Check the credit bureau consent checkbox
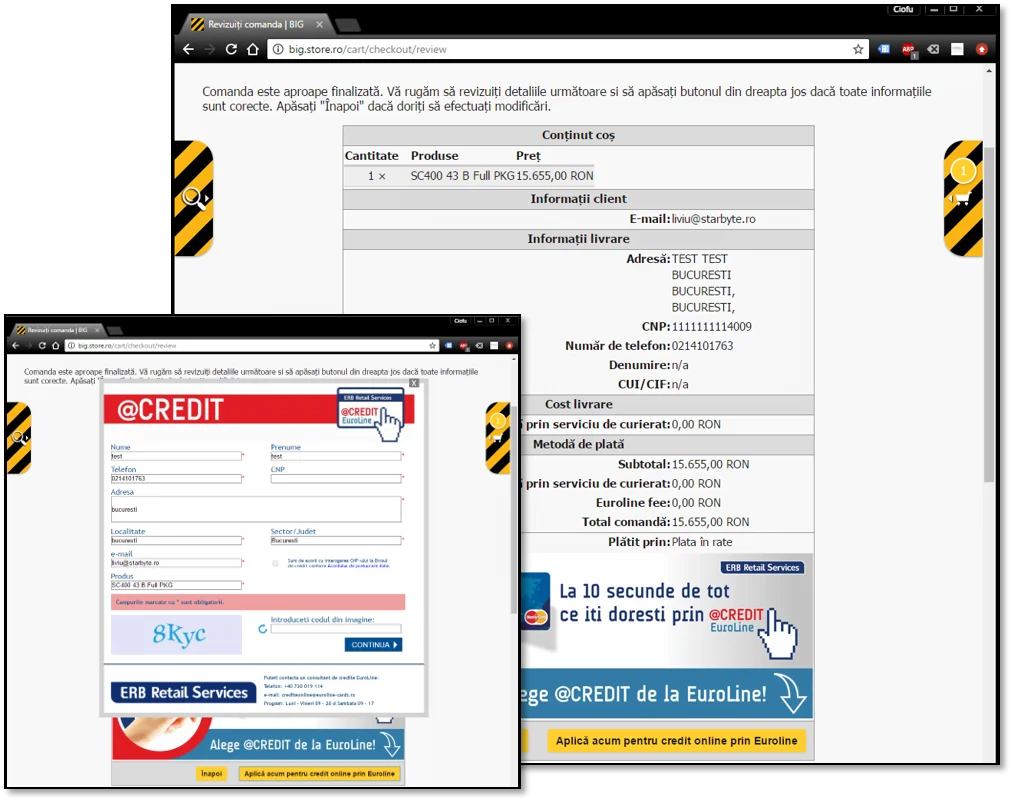Viewport: 1013px width, 802px height. pos(276,564)
